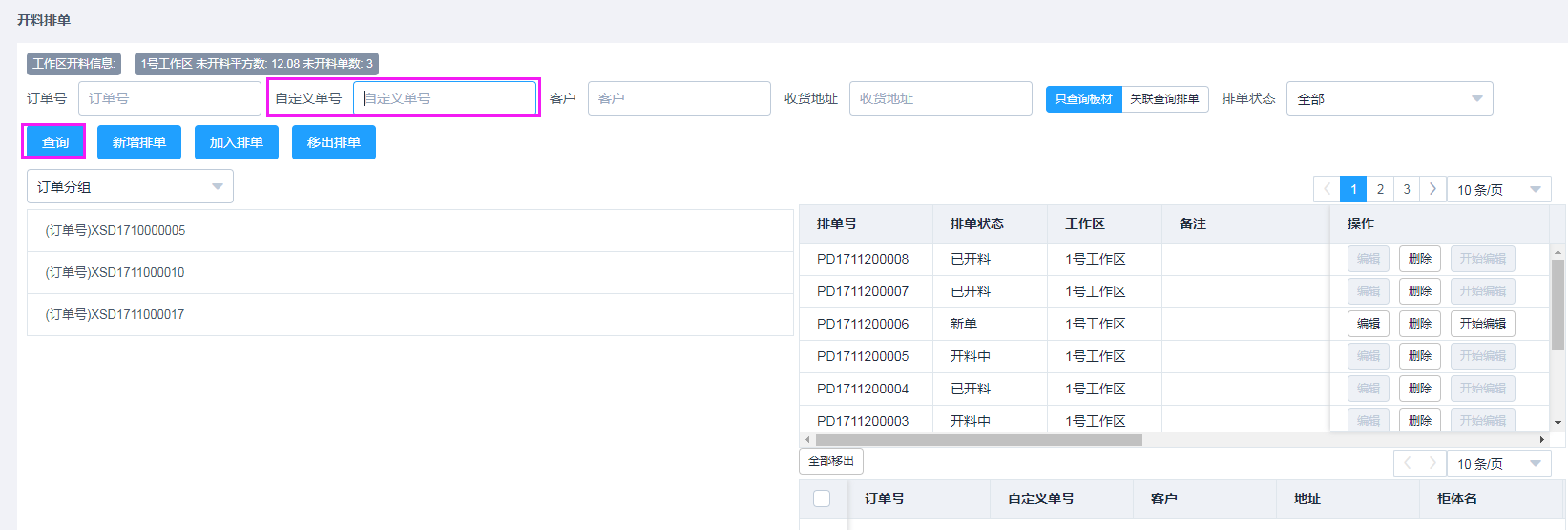This screenshot has width=1568, height=530.
Task: Click the 客户 input field
Action: tap(679, 99)
